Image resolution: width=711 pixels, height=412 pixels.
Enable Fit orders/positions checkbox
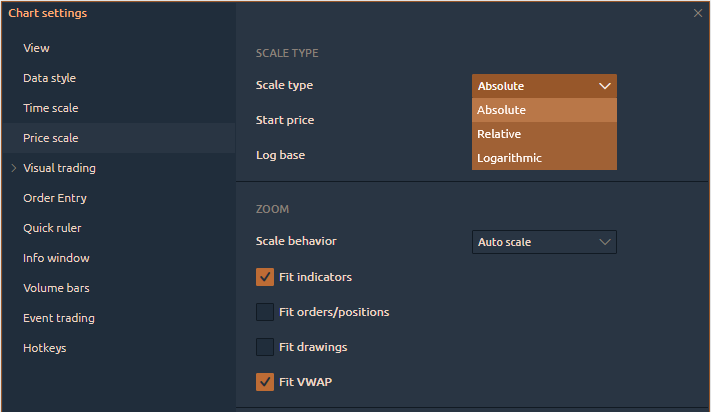(x=265, y=312)
